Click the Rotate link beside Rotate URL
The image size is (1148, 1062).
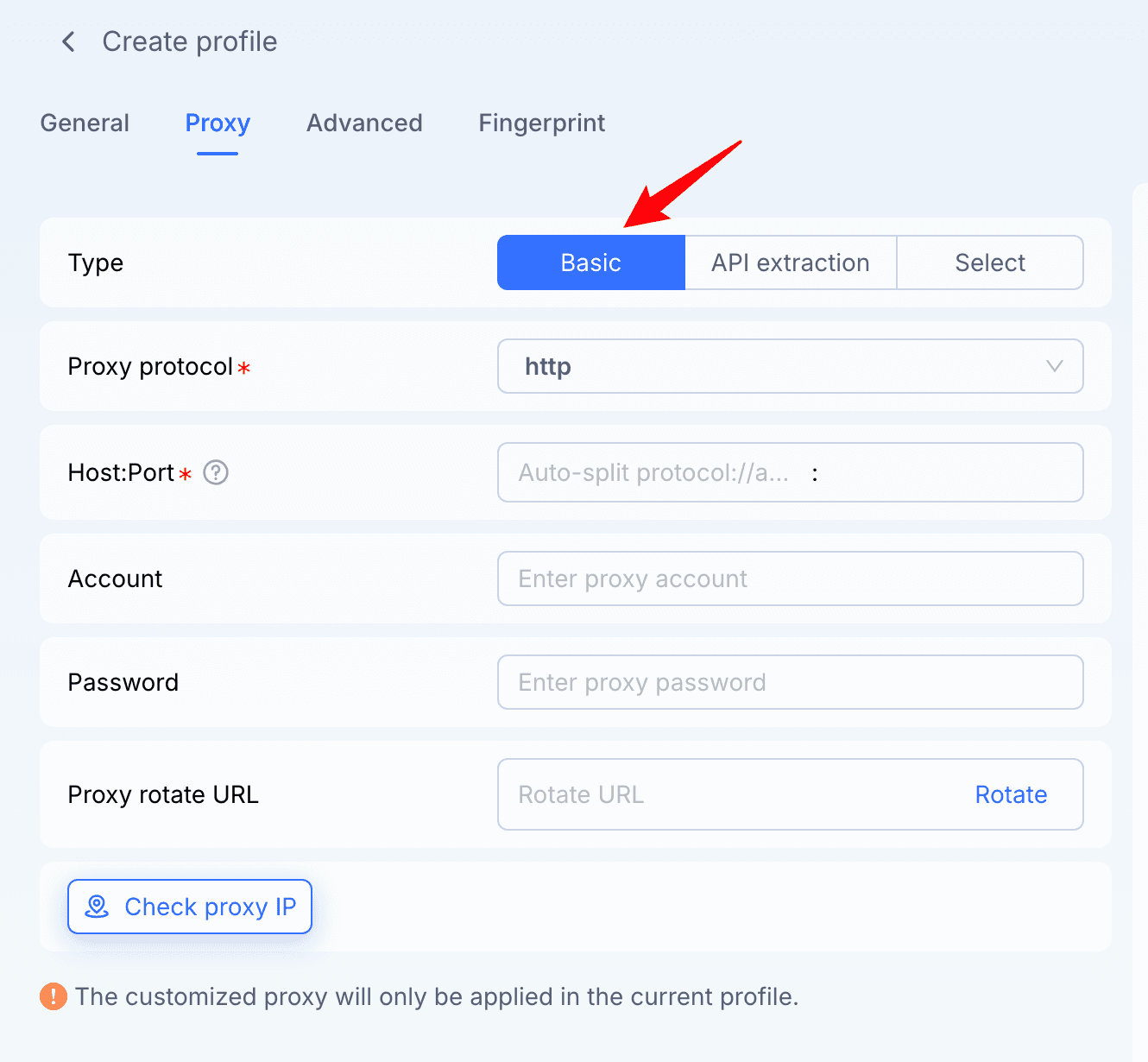[x=1010, y=794]
